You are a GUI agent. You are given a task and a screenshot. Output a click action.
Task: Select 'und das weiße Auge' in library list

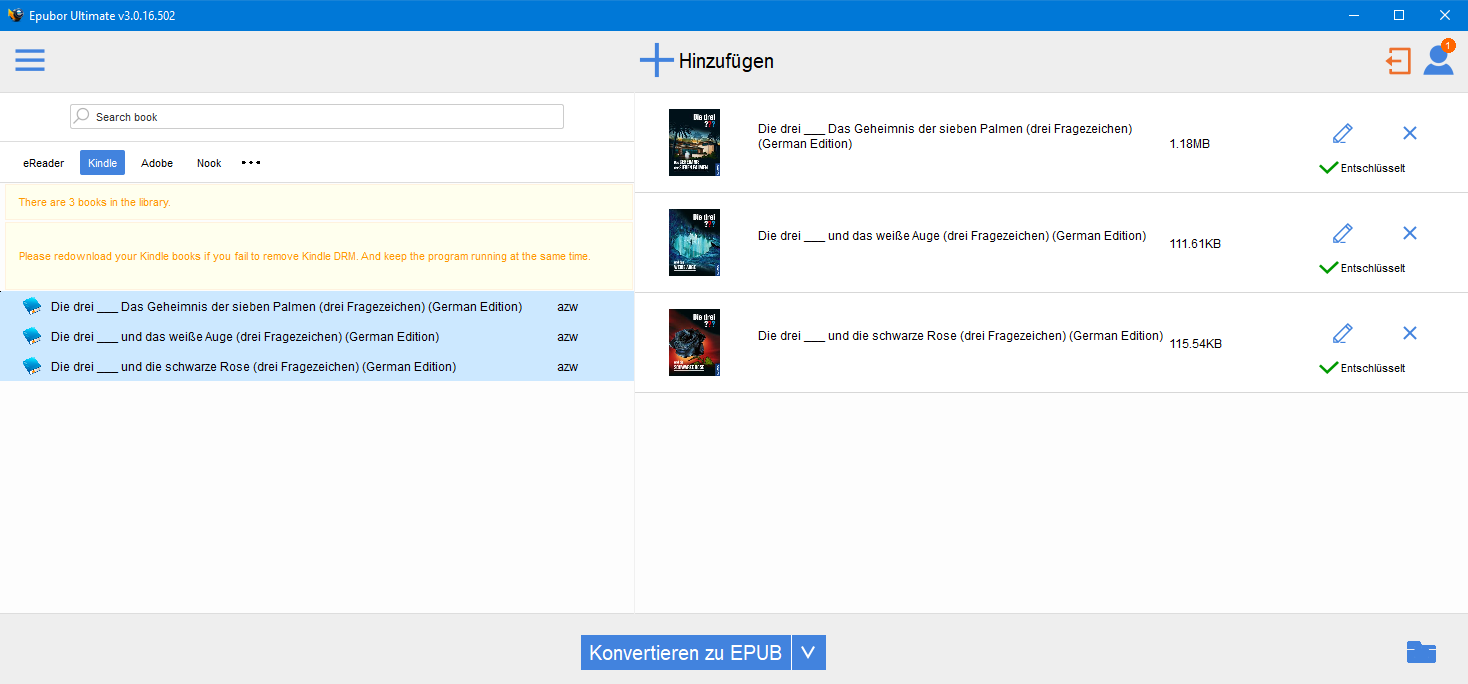pos(245,337)
